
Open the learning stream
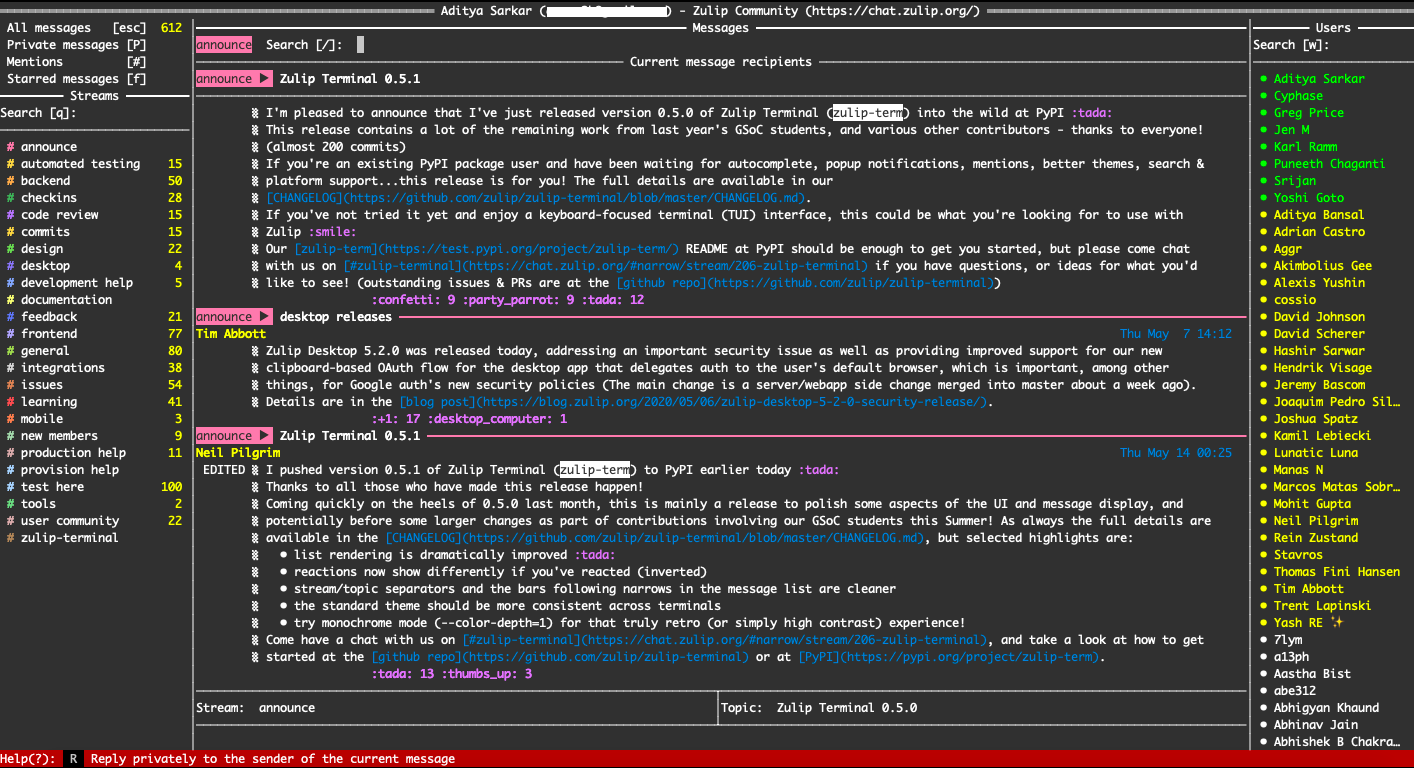pos(94,402)
